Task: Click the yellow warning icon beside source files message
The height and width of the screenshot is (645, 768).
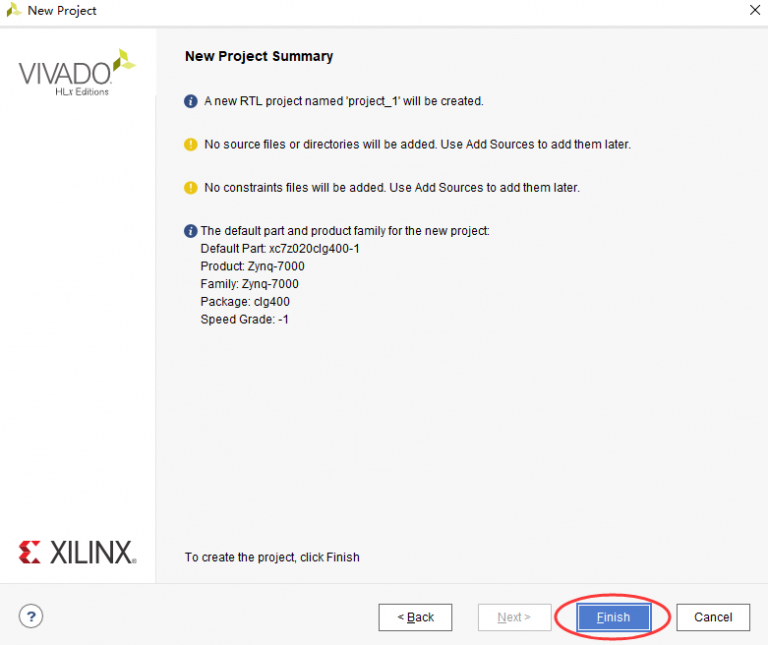Action: coord(191,144)
